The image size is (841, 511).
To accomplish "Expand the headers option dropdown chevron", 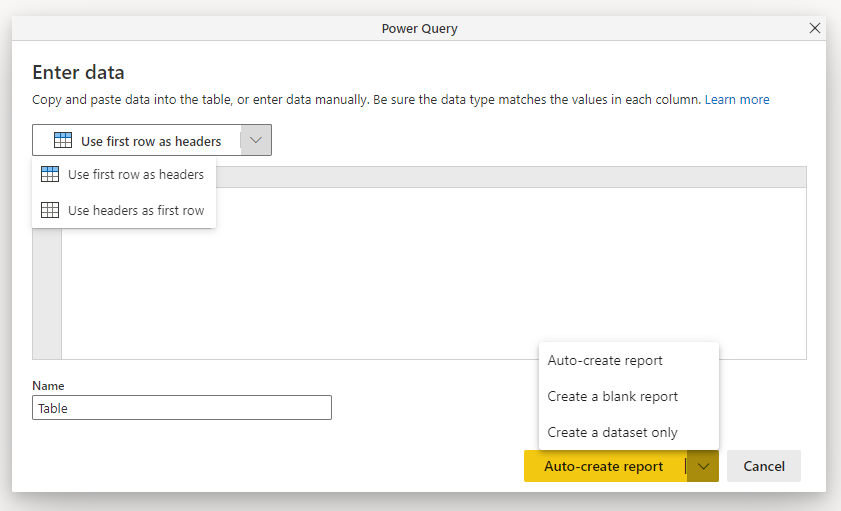I will pyautogui.click(x=256, y=141).
